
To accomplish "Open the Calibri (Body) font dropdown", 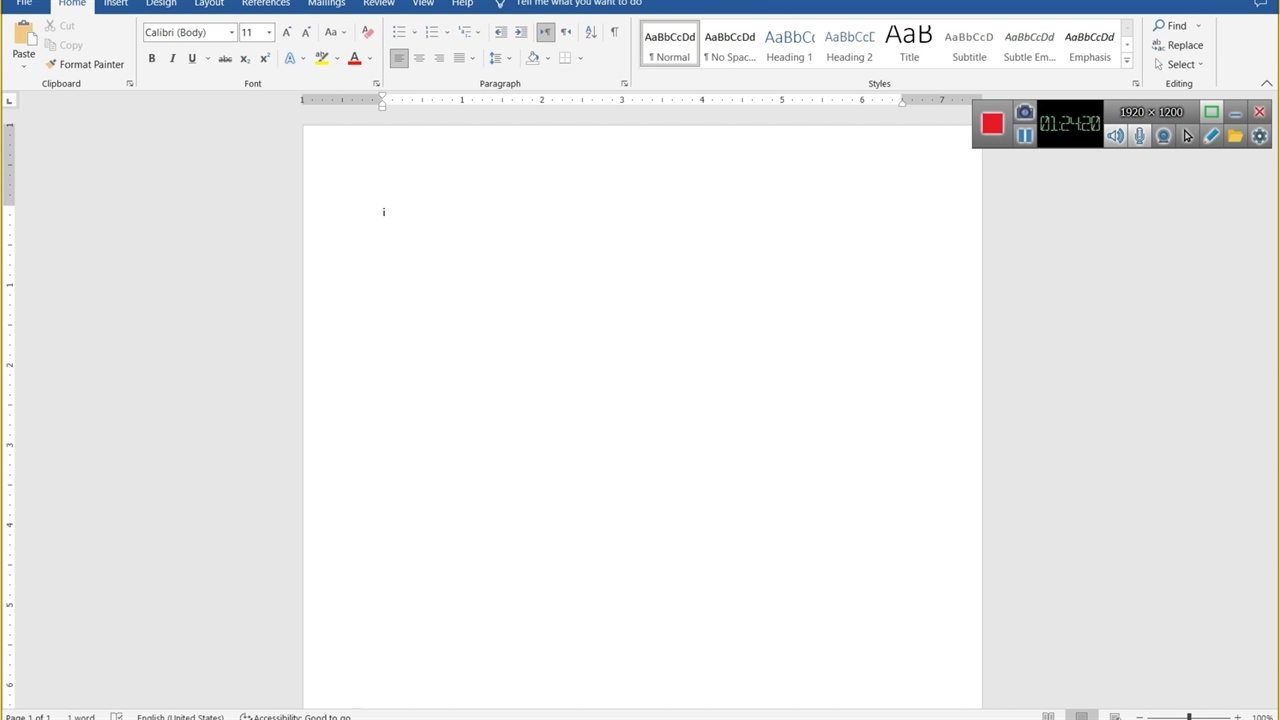I will (x=231, y=33).
